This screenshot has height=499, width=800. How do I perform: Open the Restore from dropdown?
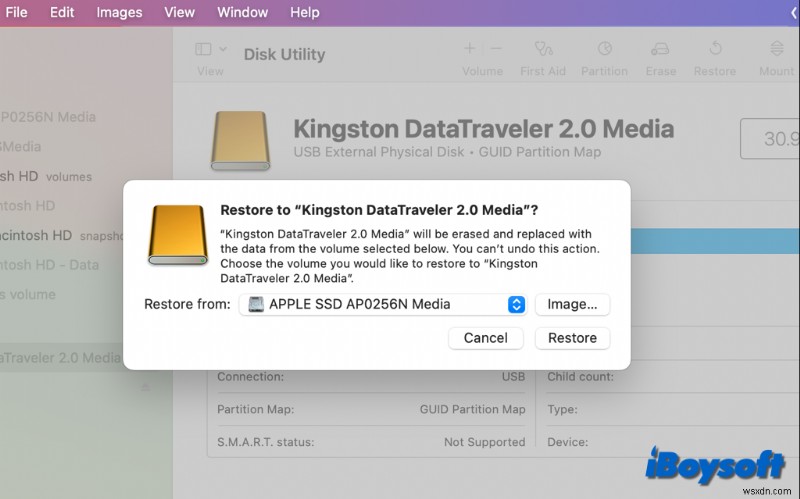point(383,304)
